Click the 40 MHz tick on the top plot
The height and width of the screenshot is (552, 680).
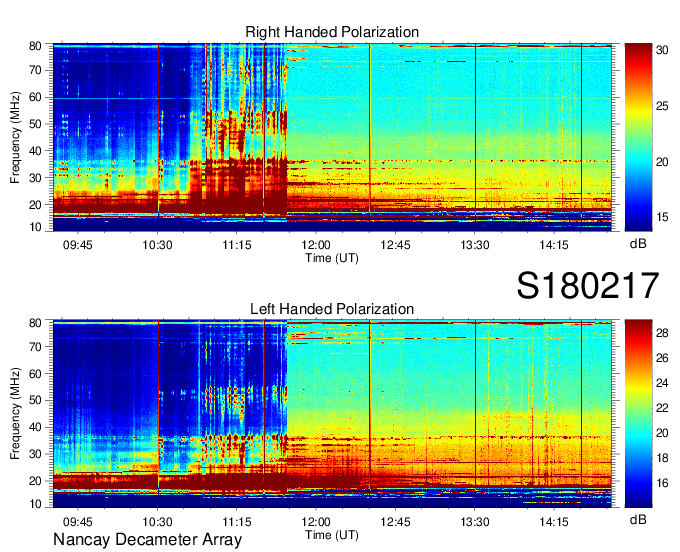click(35, 151)
